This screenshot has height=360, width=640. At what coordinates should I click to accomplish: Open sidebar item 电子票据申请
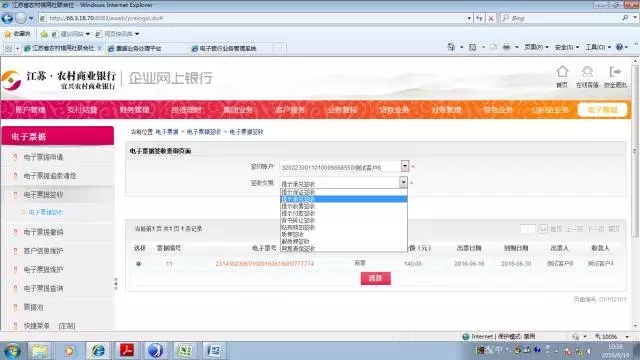(x=43, y=157)
